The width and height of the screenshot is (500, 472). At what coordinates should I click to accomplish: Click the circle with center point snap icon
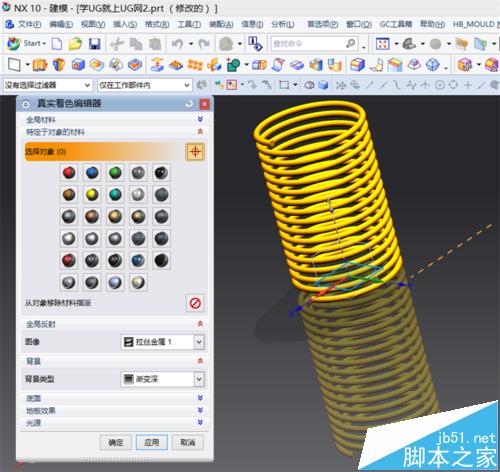(440, 85)
